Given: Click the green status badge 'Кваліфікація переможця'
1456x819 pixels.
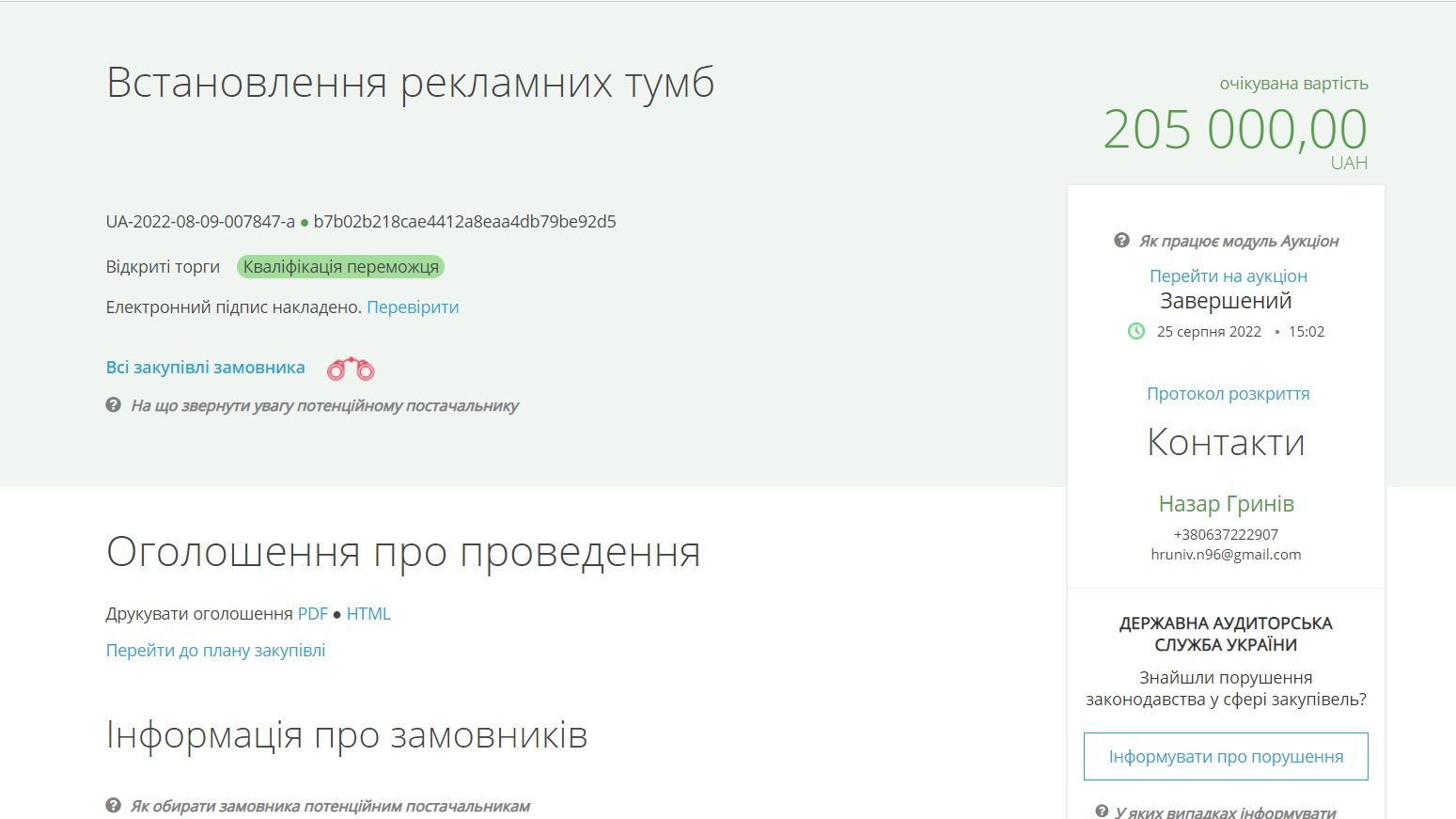Looking at the screenshot, I should coord(340,266).
